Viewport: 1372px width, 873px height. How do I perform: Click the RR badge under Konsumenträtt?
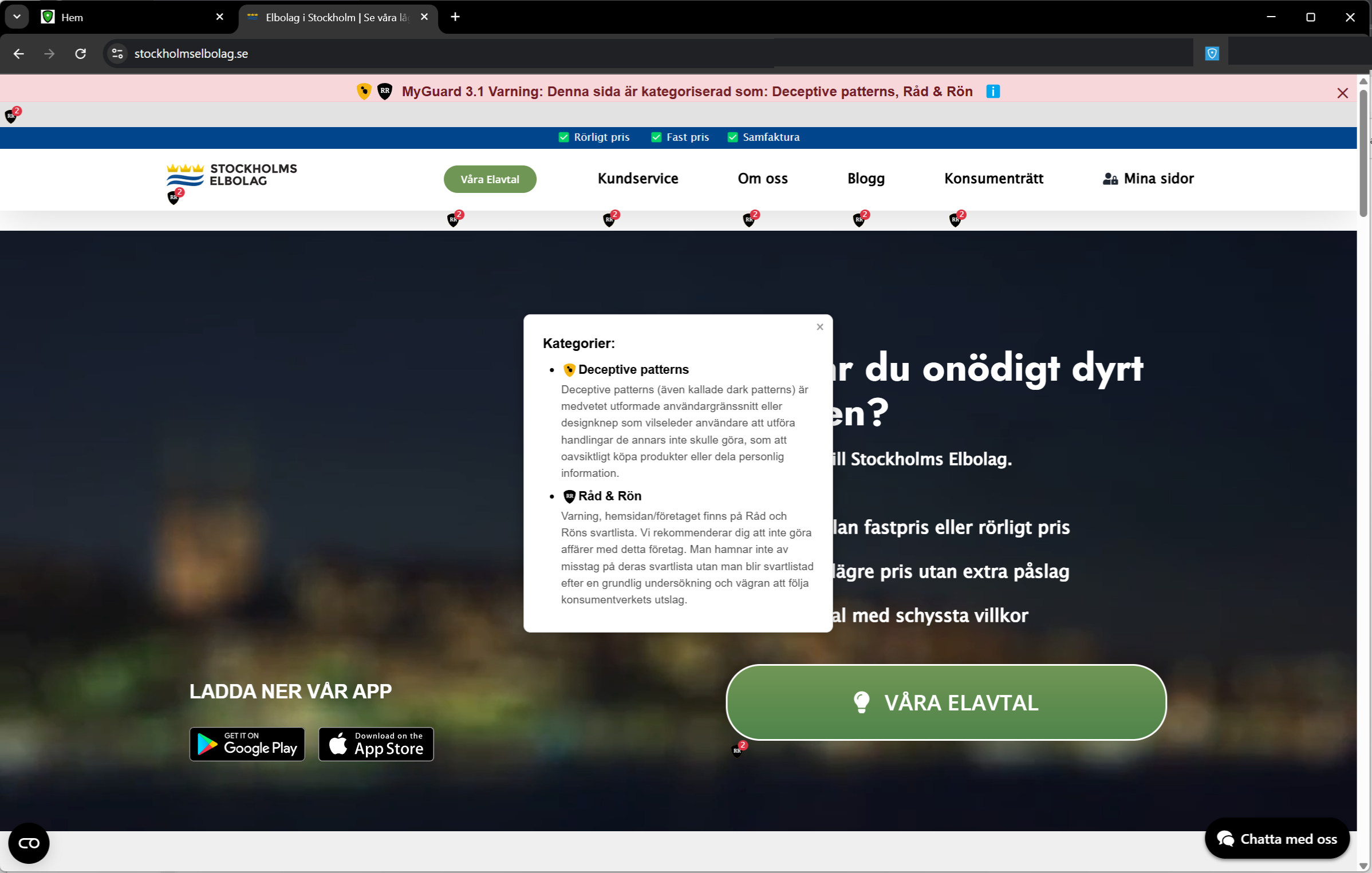point(957,219)
